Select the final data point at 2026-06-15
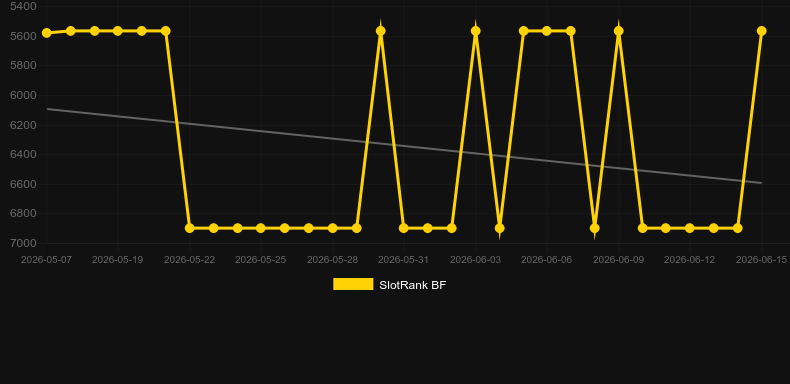Image resolution: width=790 pixels, height=384 pixels. coord(762,31)
